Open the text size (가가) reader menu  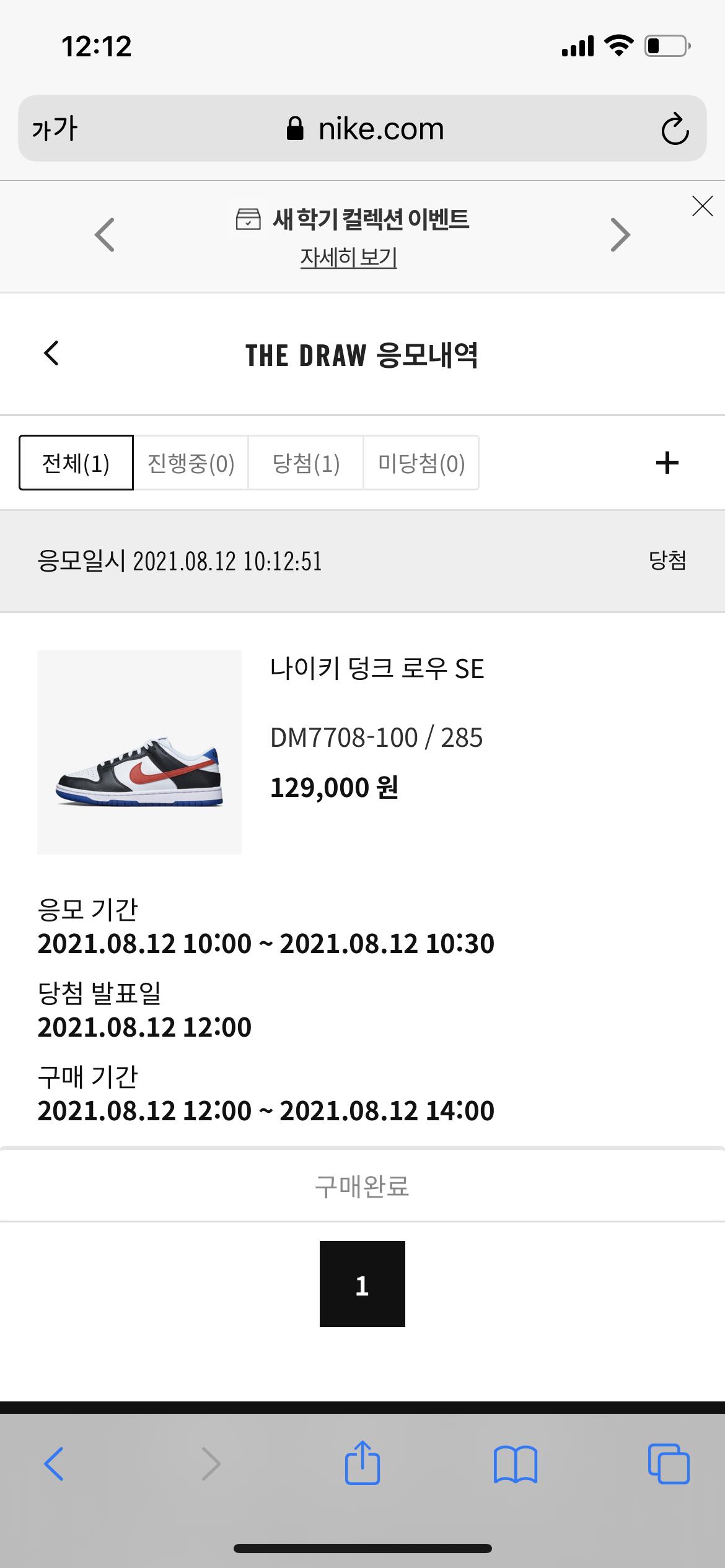(x=55, y=129)
